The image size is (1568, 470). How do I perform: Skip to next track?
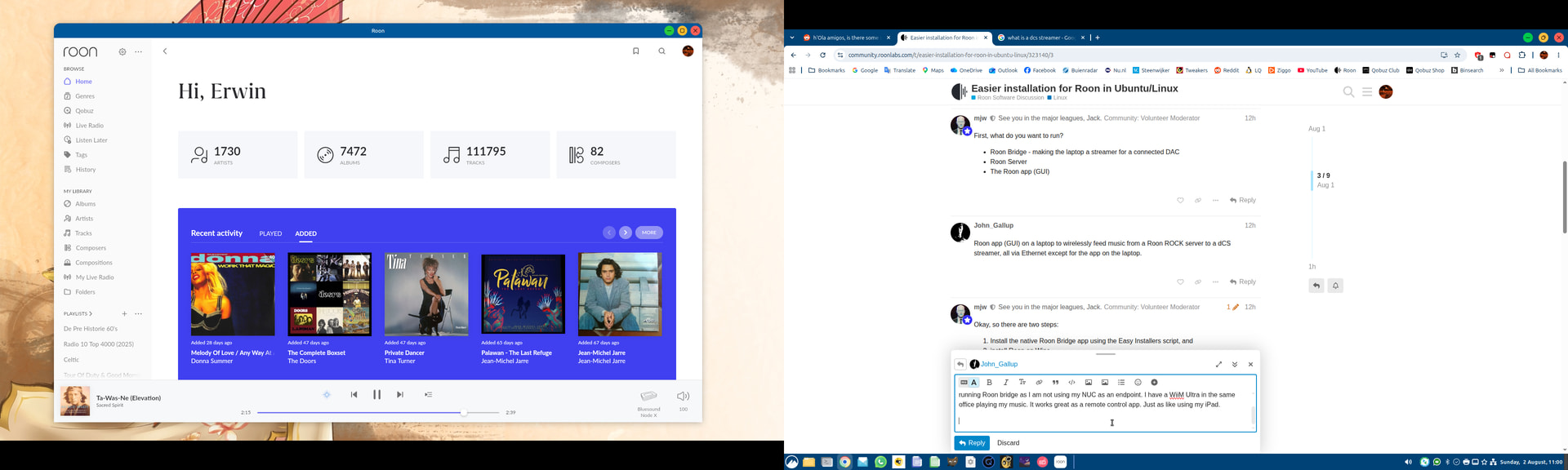400,394
